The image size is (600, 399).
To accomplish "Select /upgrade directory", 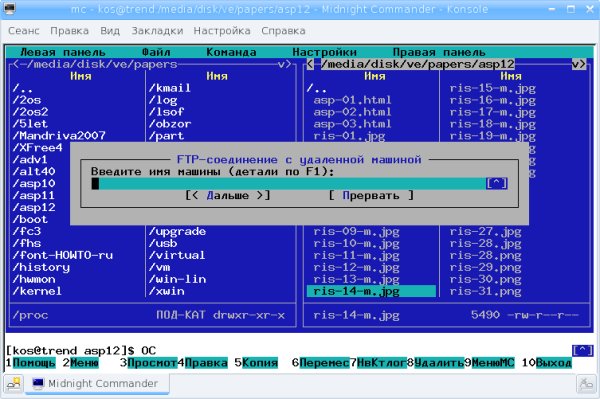I will point(177,231).
